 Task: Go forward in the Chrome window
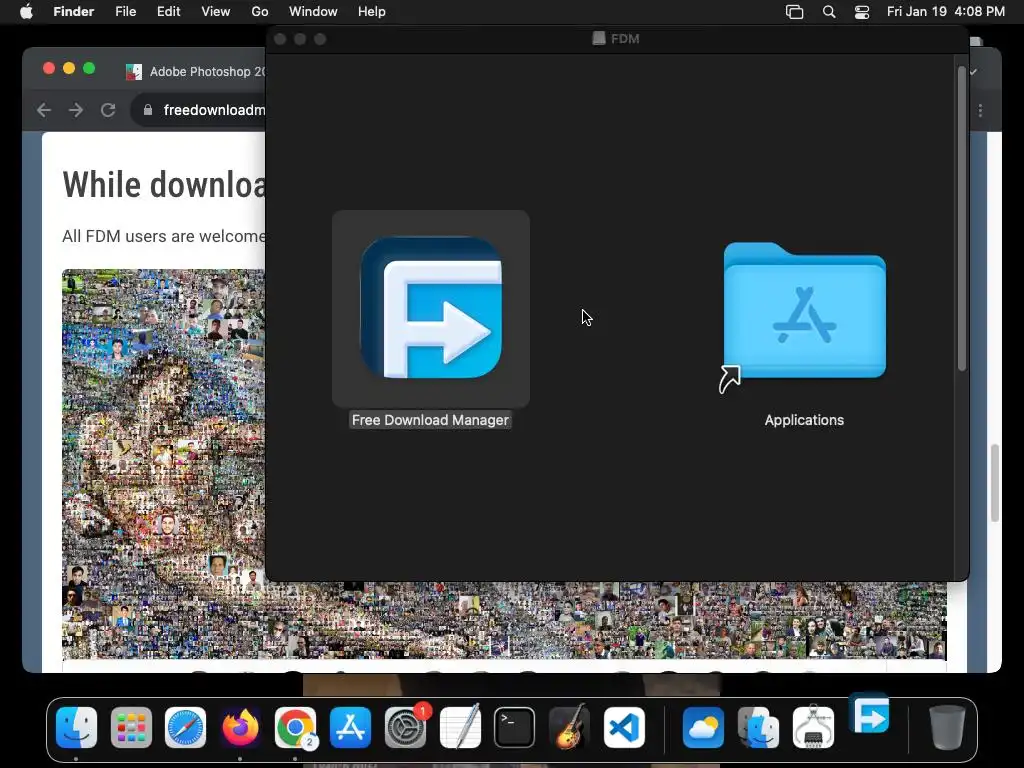(x=76, y=110)
